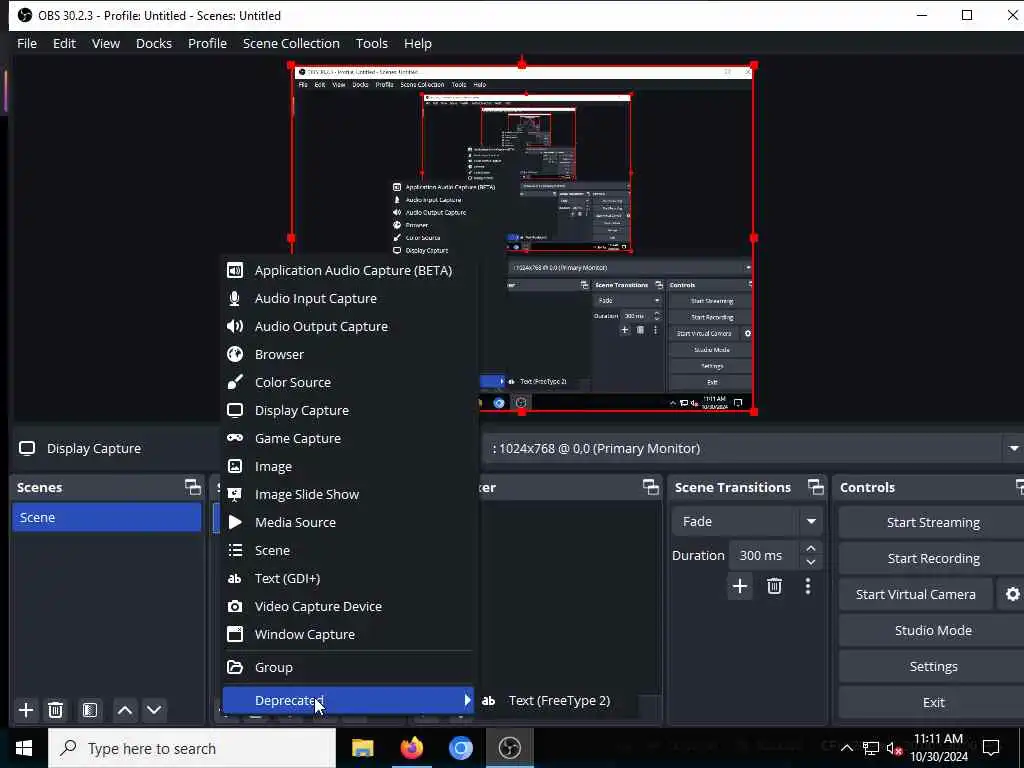1024x768 pixels.
Task: Remove selected scene with trash icon
Action: tap(56, 710)
